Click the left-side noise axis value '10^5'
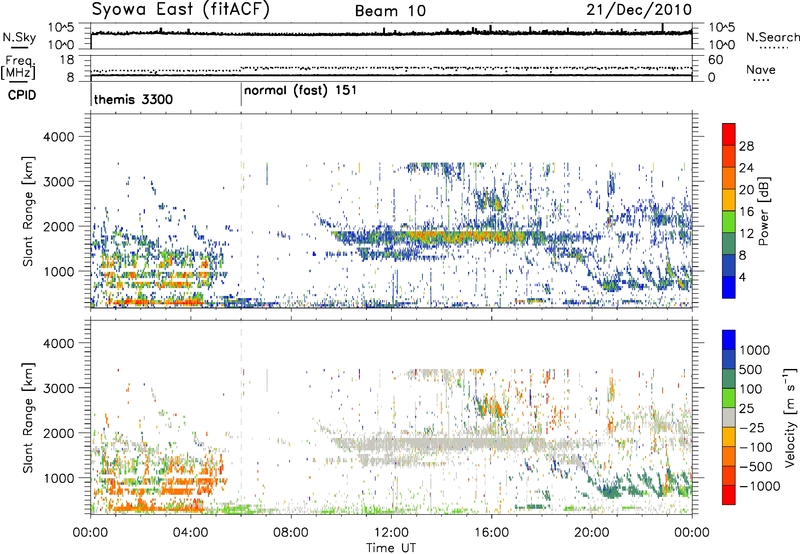Image resolution: width=800 pixels, height=554 pixels. (x=61, y=28)
